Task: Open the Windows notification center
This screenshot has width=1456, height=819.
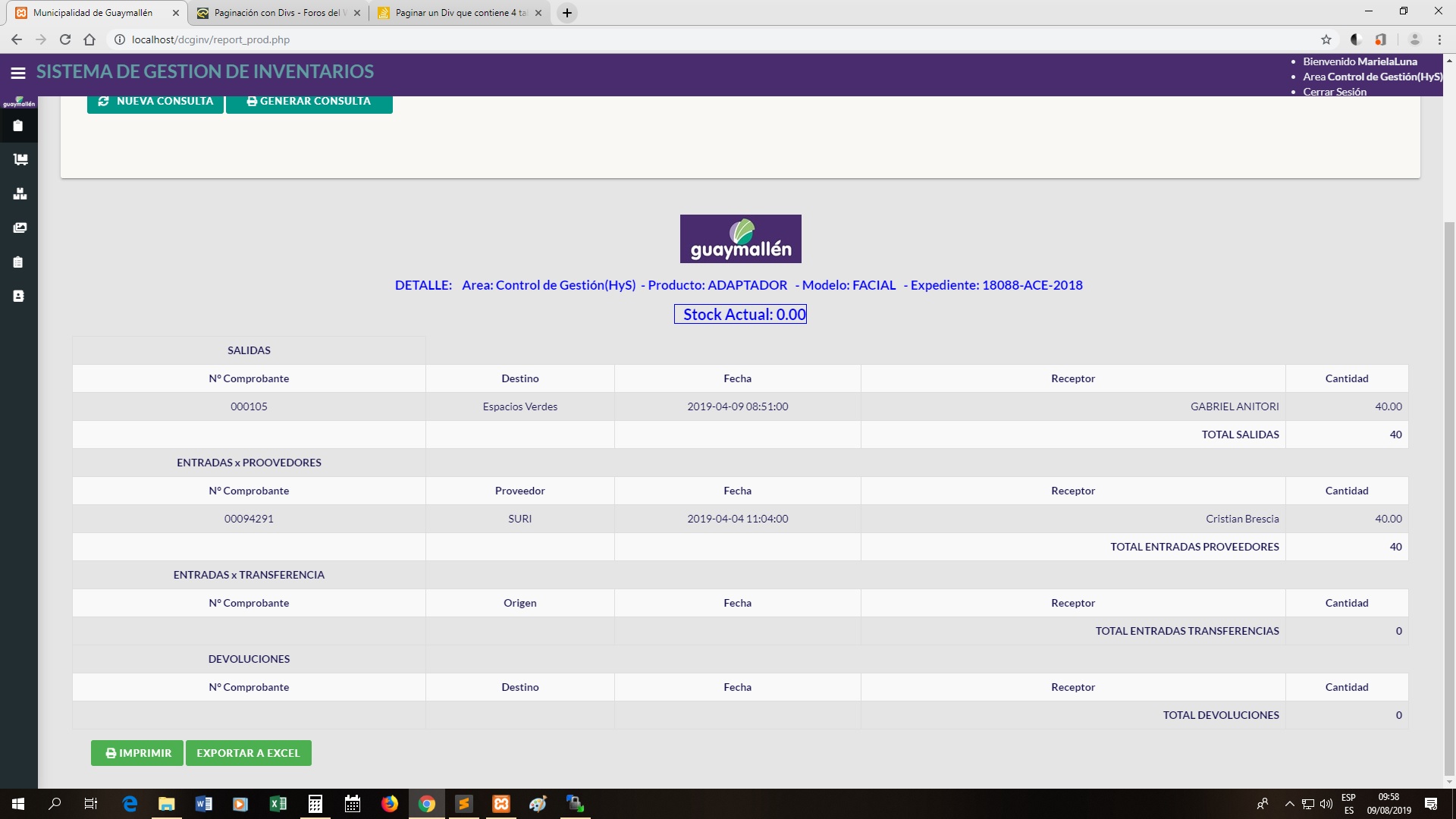Action: (1431, 804)
